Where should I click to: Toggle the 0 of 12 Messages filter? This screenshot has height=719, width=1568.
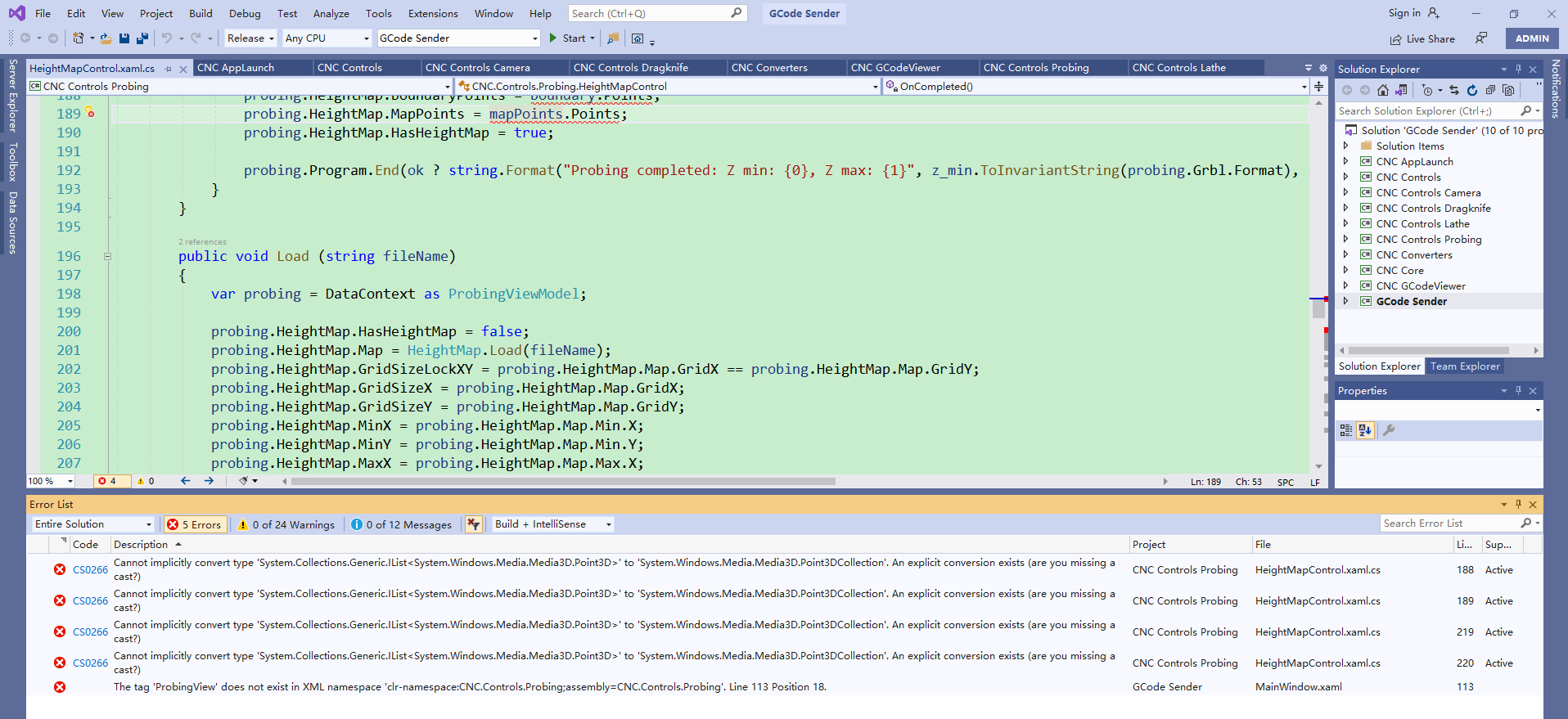(402, 524)
